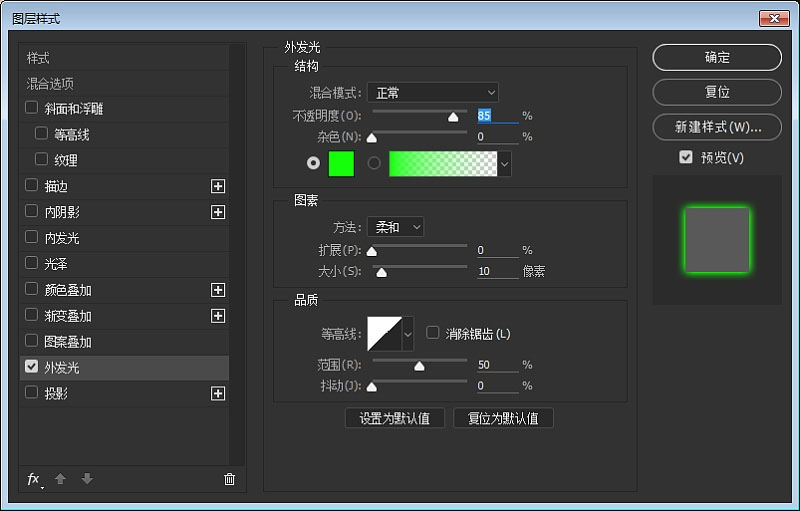This screenshot has height=511, width=800.
Task: Check the 颜色叠加 checkbox
Action: coord(32,289)
